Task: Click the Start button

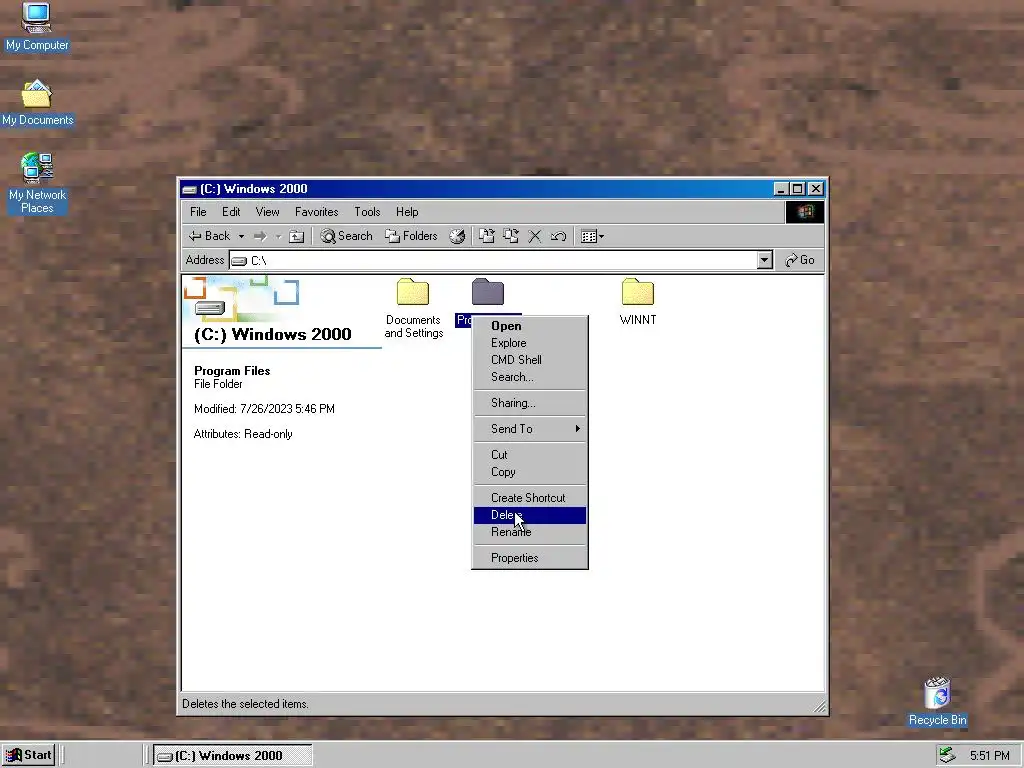Action: pyautogui.click(x=28, y=756)
